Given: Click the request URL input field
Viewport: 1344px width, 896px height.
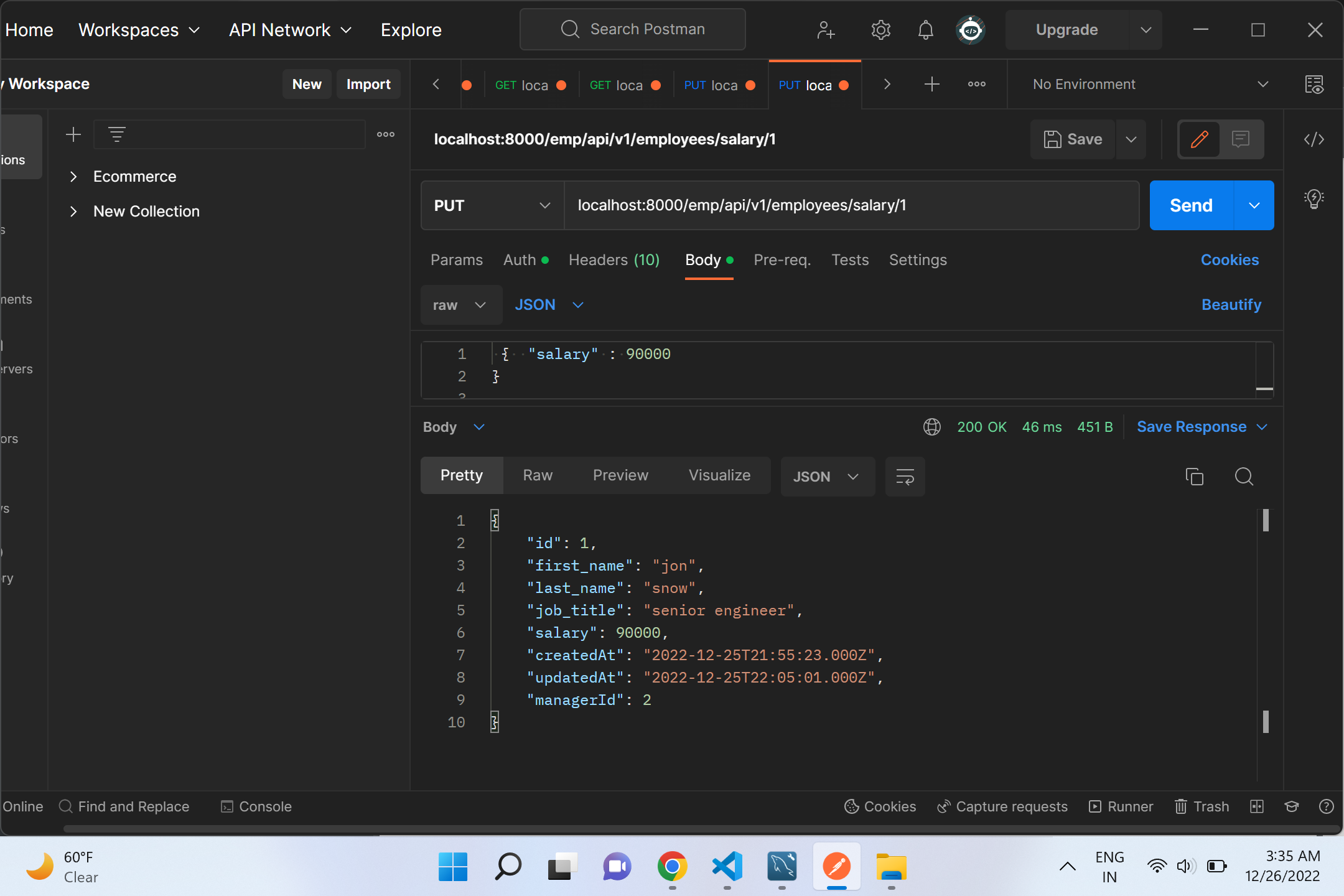Looking at the screenshot, I should coord(852,205).
